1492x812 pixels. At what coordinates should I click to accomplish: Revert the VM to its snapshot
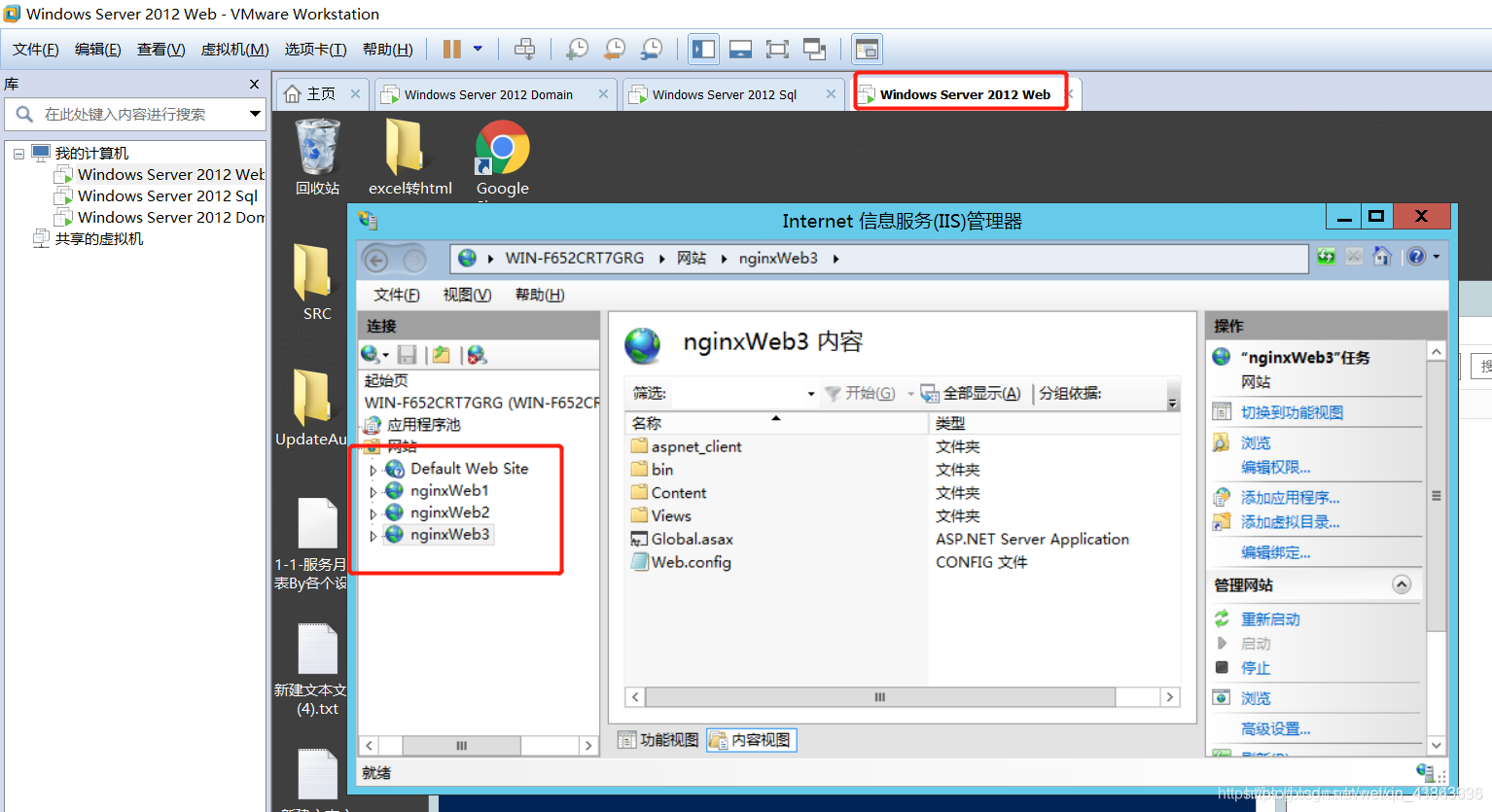pos(615,49)
